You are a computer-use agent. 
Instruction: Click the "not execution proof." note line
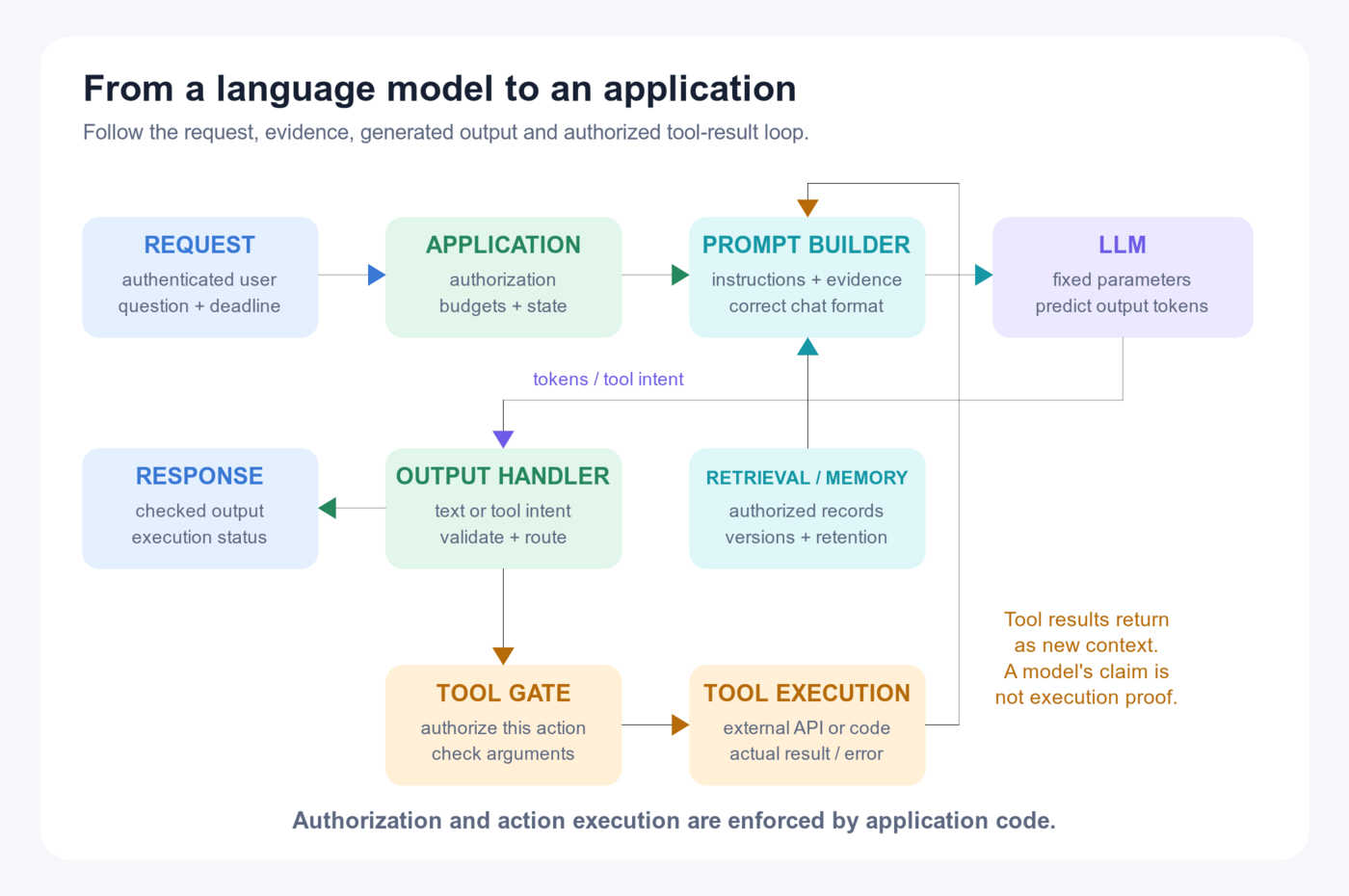tap(1086, 698)
